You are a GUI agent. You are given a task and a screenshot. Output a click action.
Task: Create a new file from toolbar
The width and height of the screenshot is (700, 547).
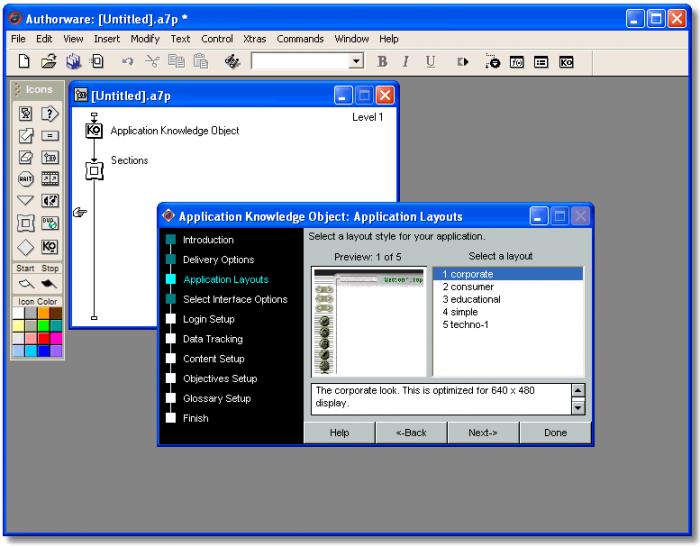(x=24, y=62)
